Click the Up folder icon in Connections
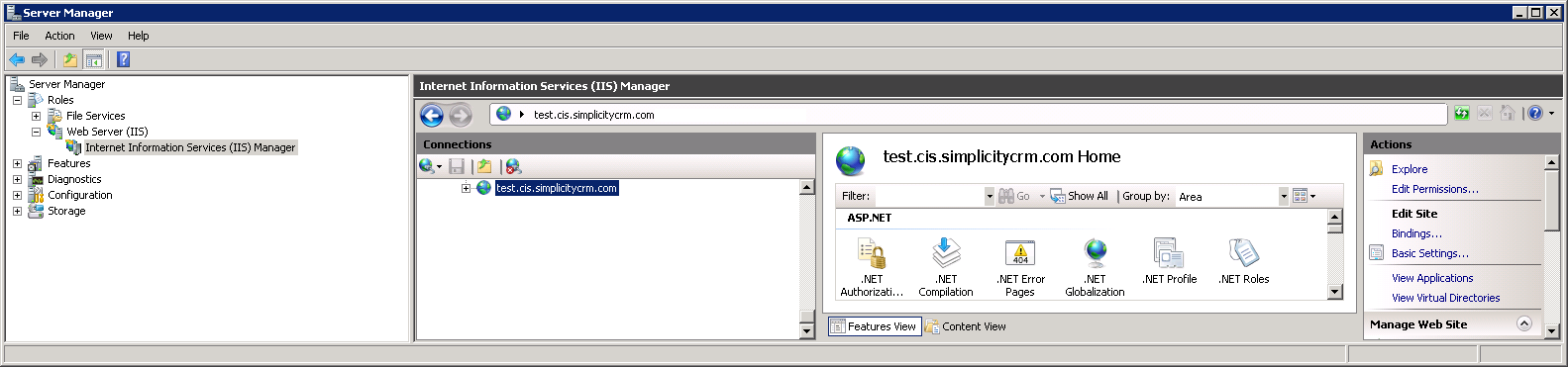 tap(483, 166)
